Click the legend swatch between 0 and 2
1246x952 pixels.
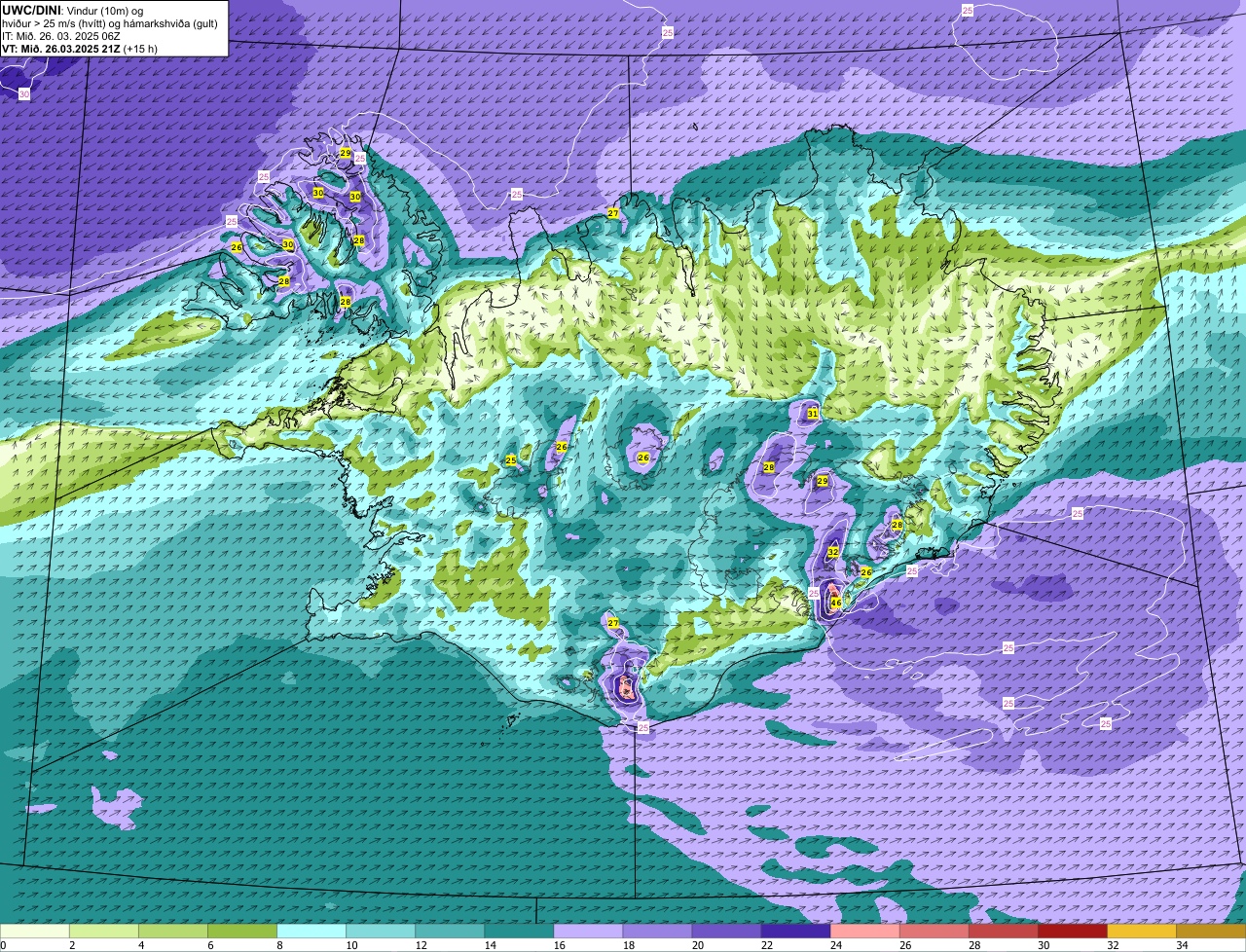point(35,931)
